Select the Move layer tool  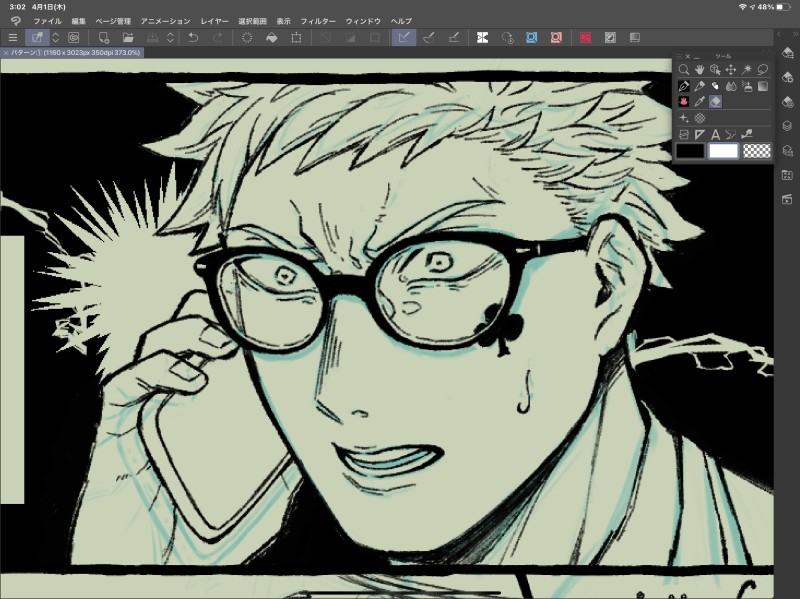pos(731,70)
